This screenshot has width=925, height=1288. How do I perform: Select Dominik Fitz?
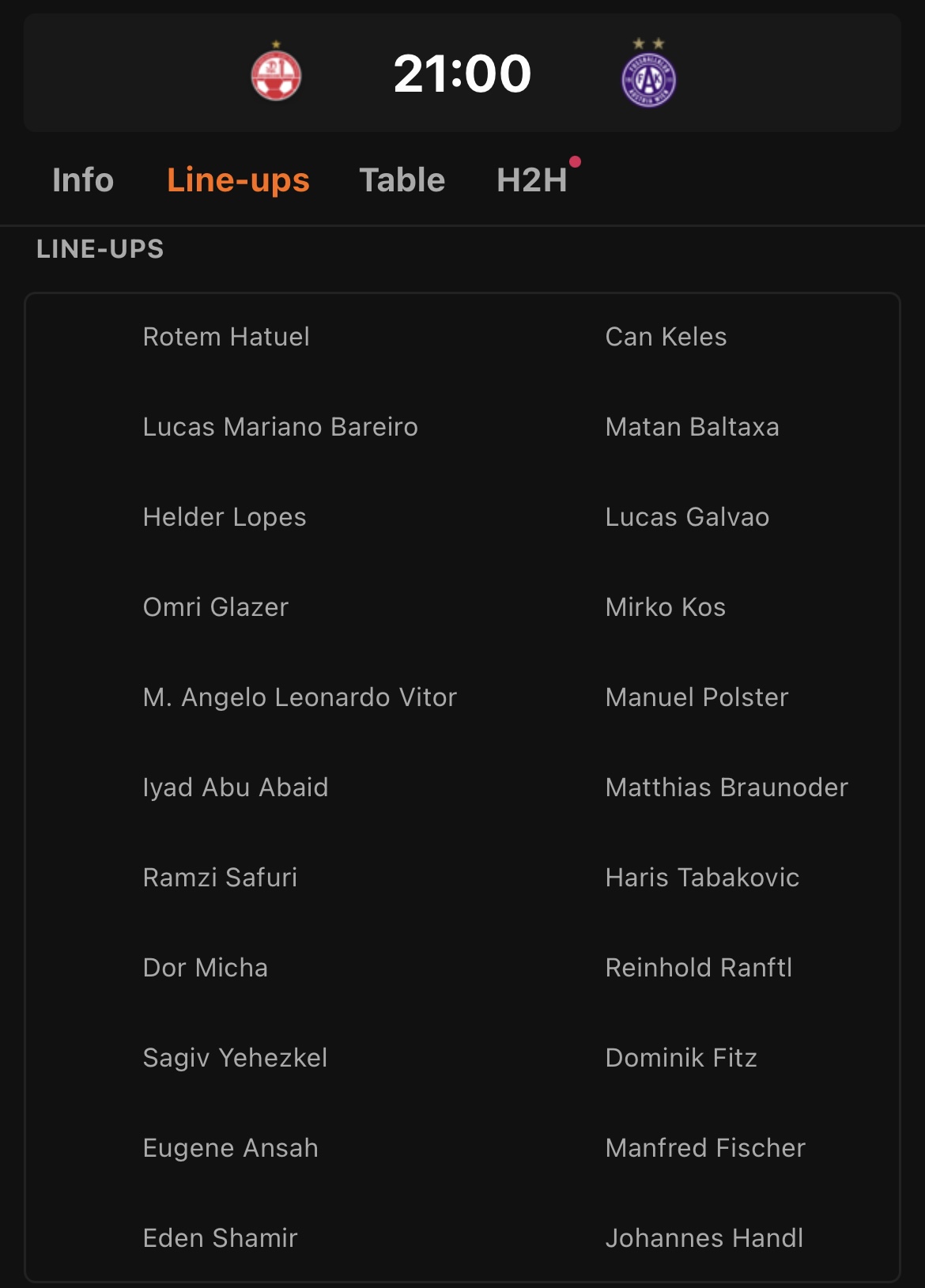point(681,1058)
